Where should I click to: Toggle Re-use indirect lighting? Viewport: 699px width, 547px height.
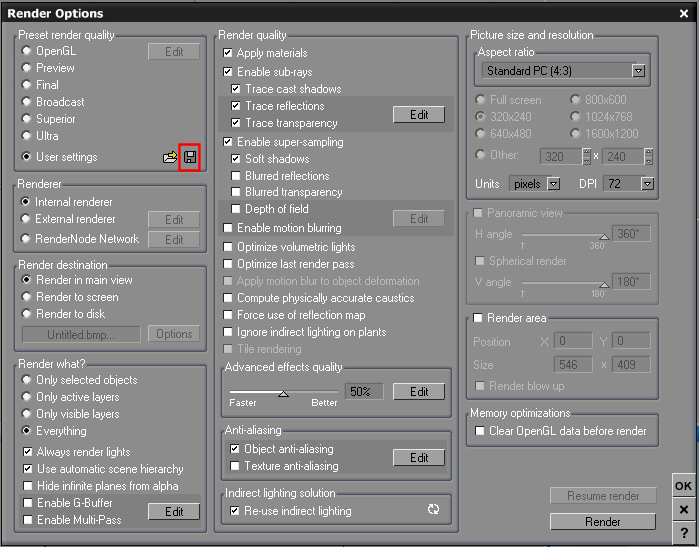pos(234,510)
